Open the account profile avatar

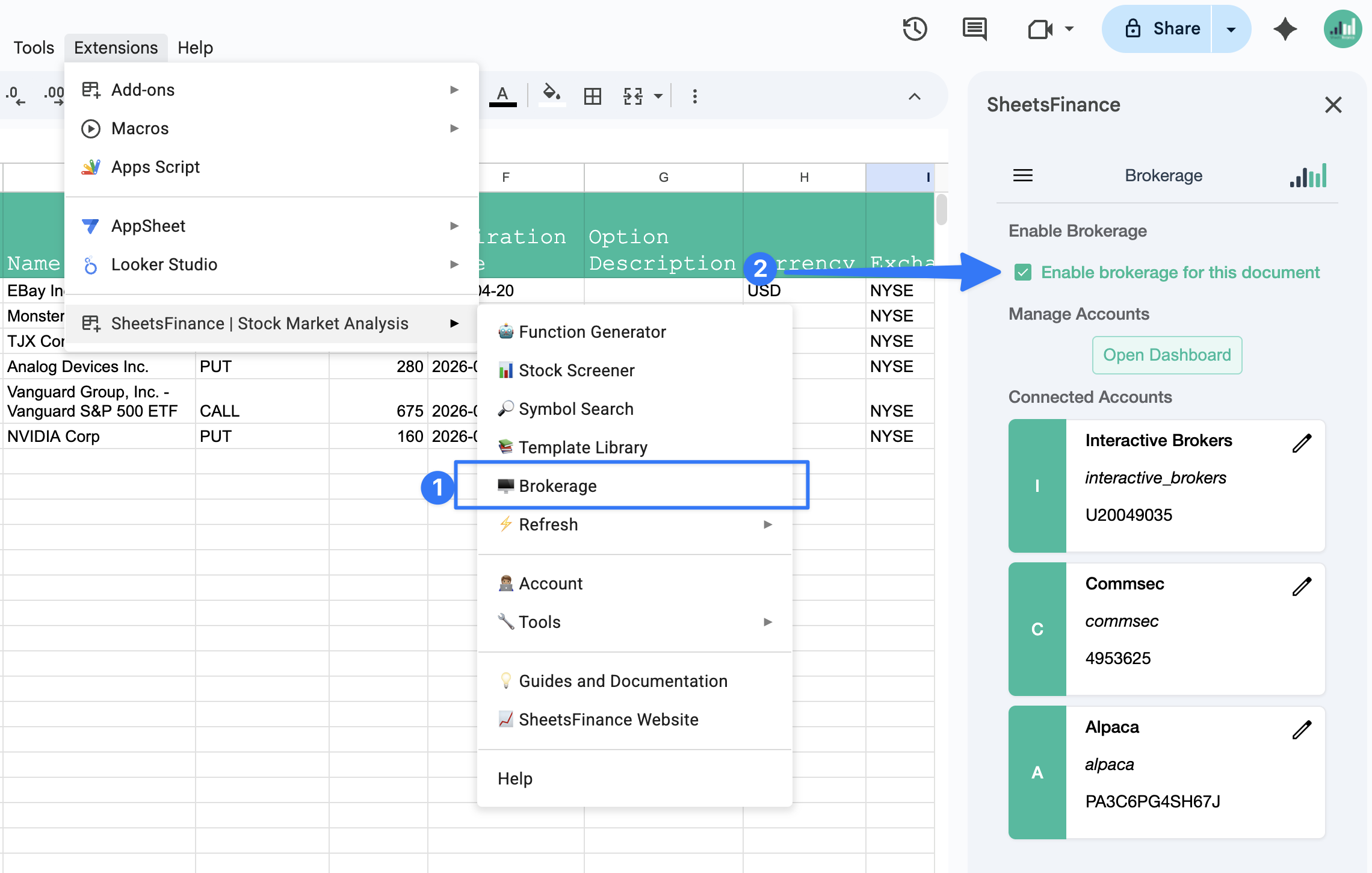1343,29
